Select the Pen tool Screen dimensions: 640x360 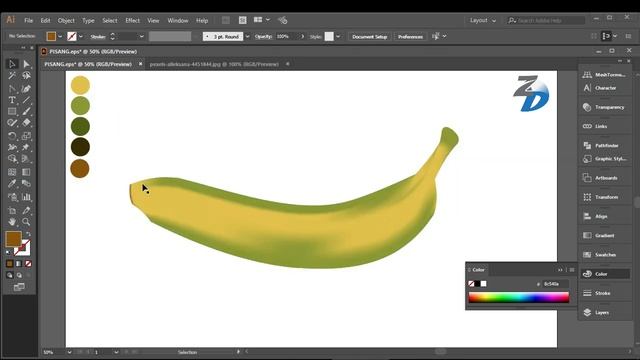click(x=12, y=89)
